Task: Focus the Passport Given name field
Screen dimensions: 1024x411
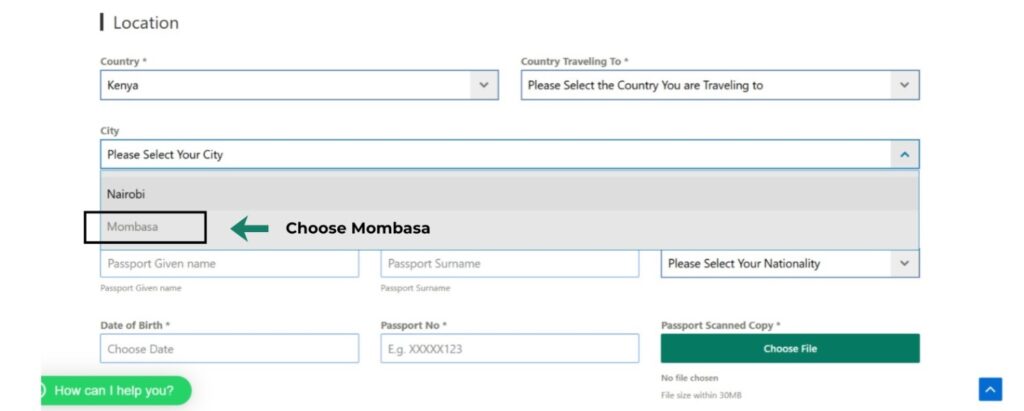Action: coord(229,264)
